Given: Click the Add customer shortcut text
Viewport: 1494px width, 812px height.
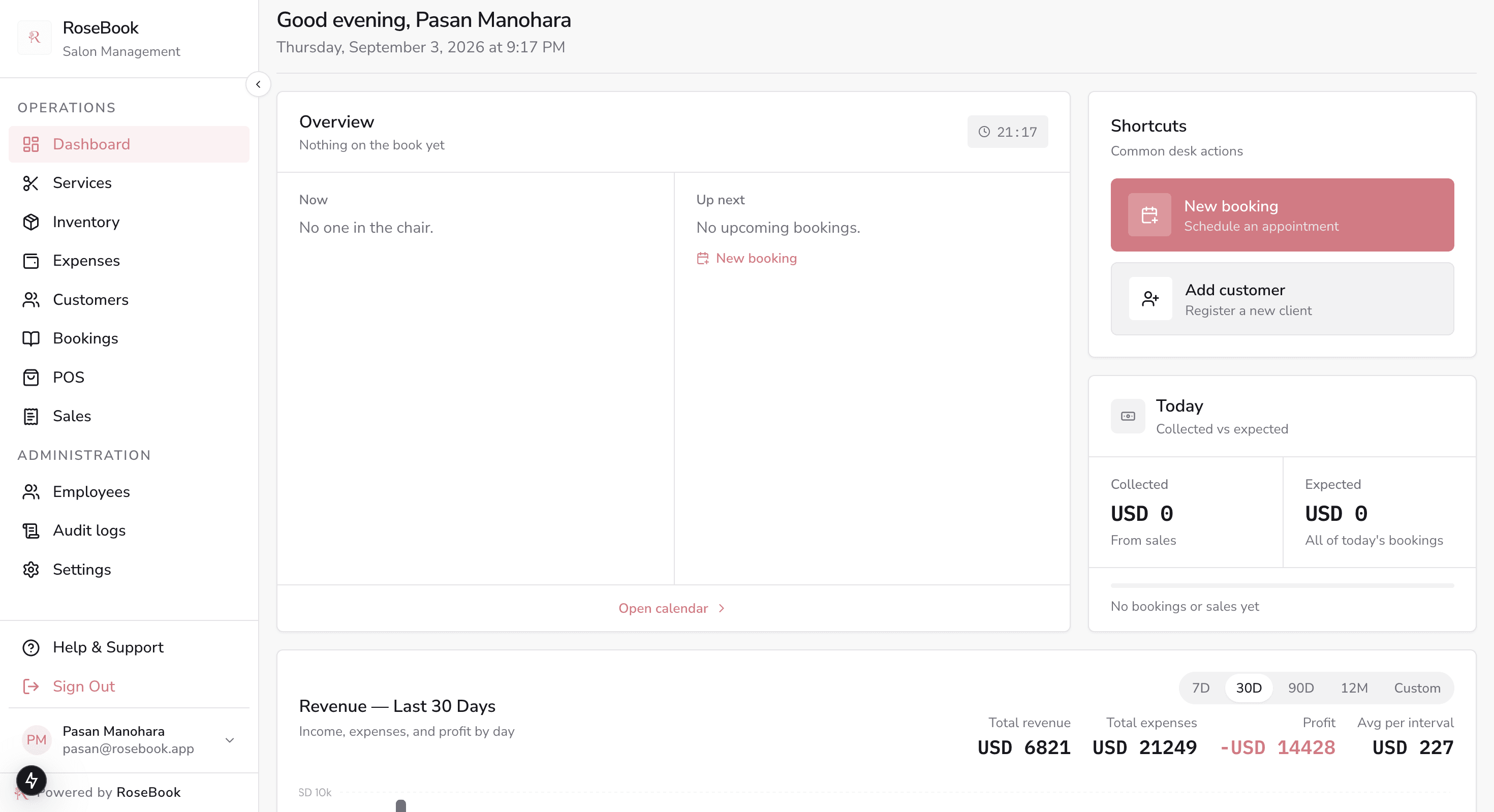Looking at the screenshot, I should [x=1235, y=290].
